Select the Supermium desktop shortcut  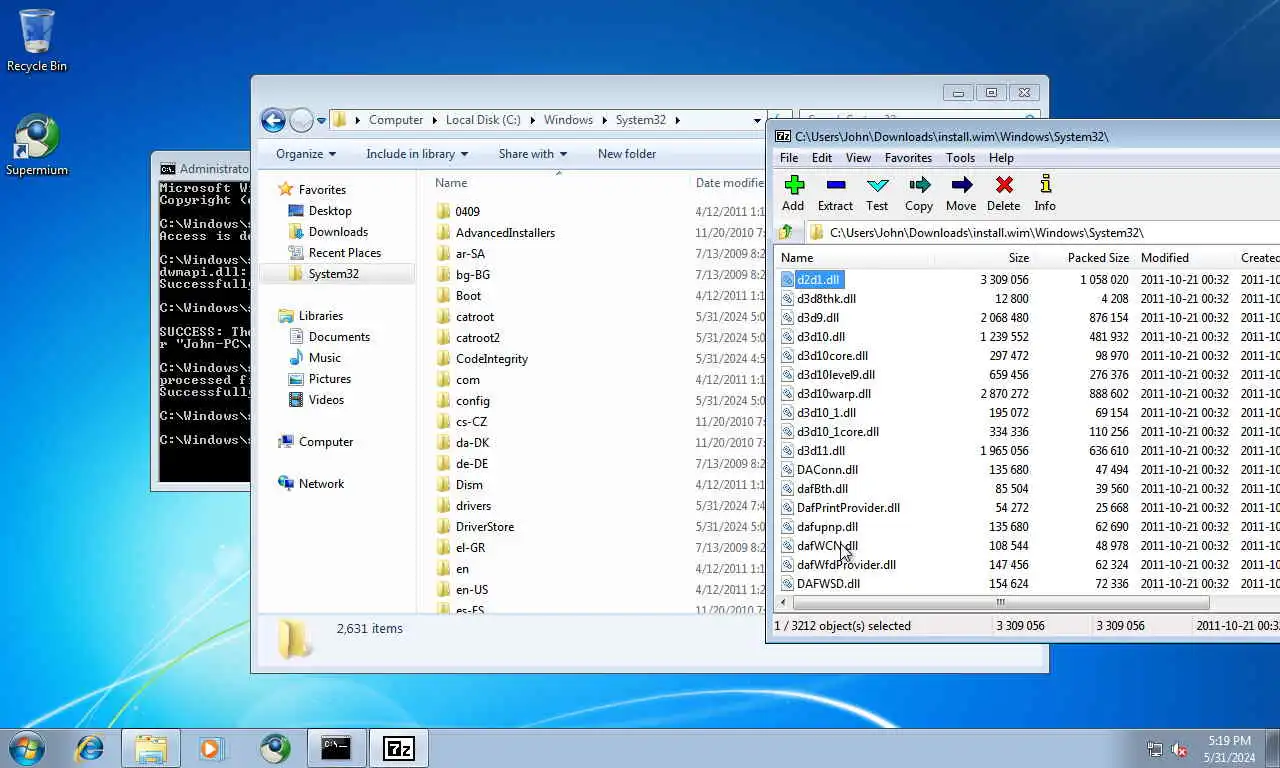pos(37,145)
